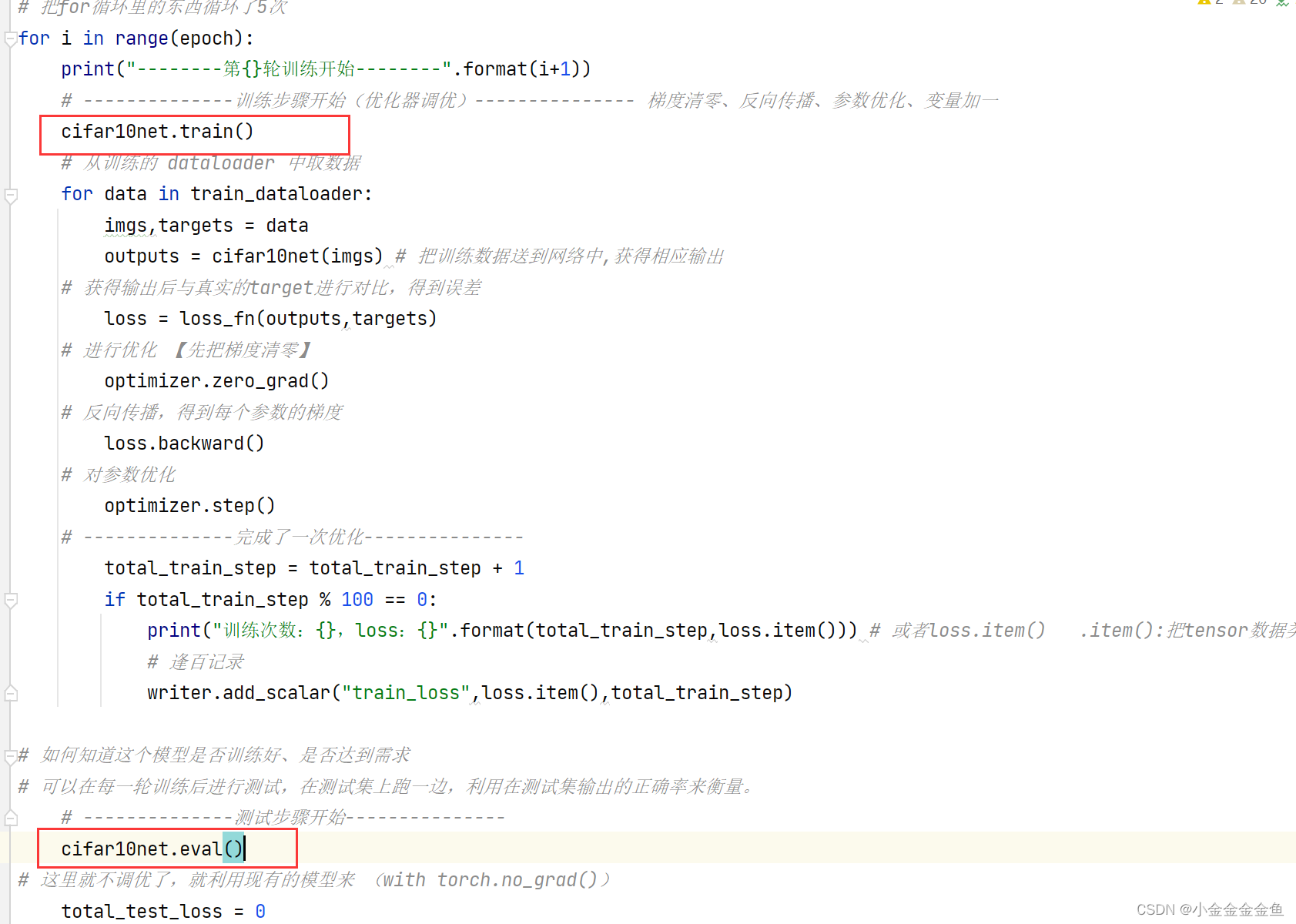Click inline comment '把训练数据送到网络中'

[x=560, y=256]
